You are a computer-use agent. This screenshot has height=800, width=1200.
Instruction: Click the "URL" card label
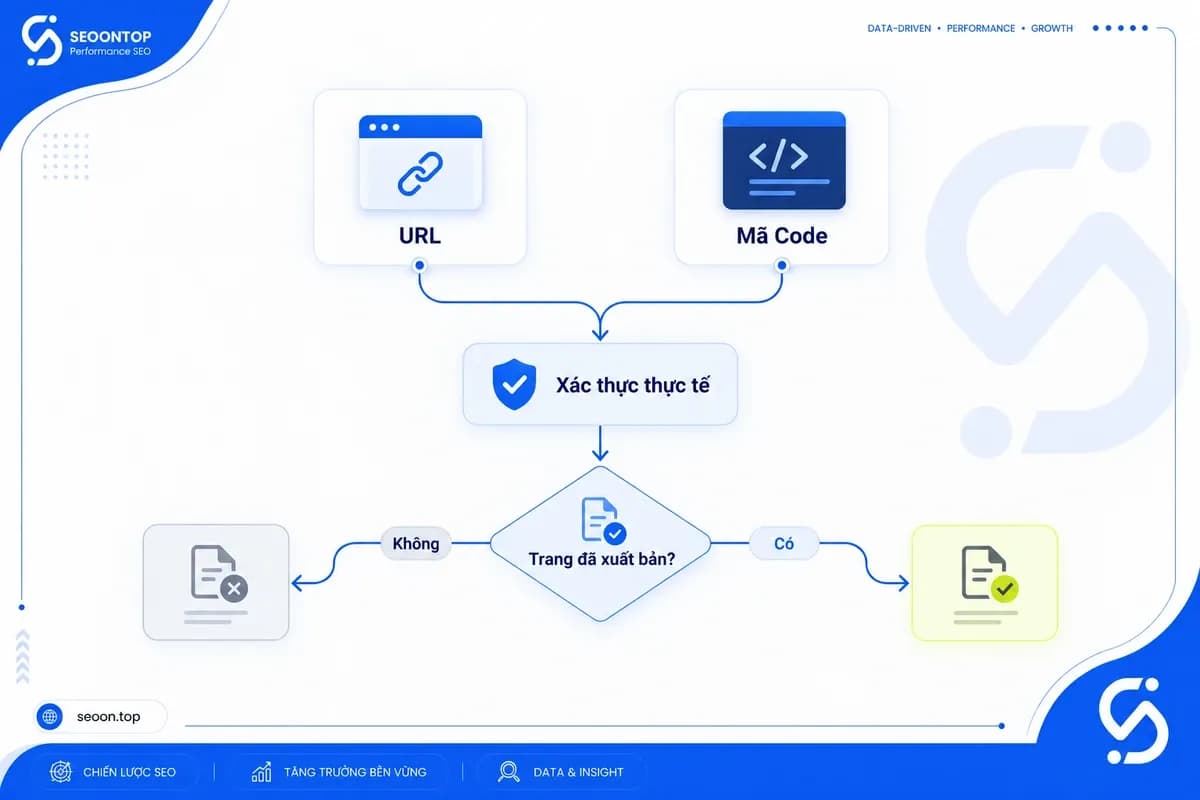pyautogui.click(x=420, y=237)
